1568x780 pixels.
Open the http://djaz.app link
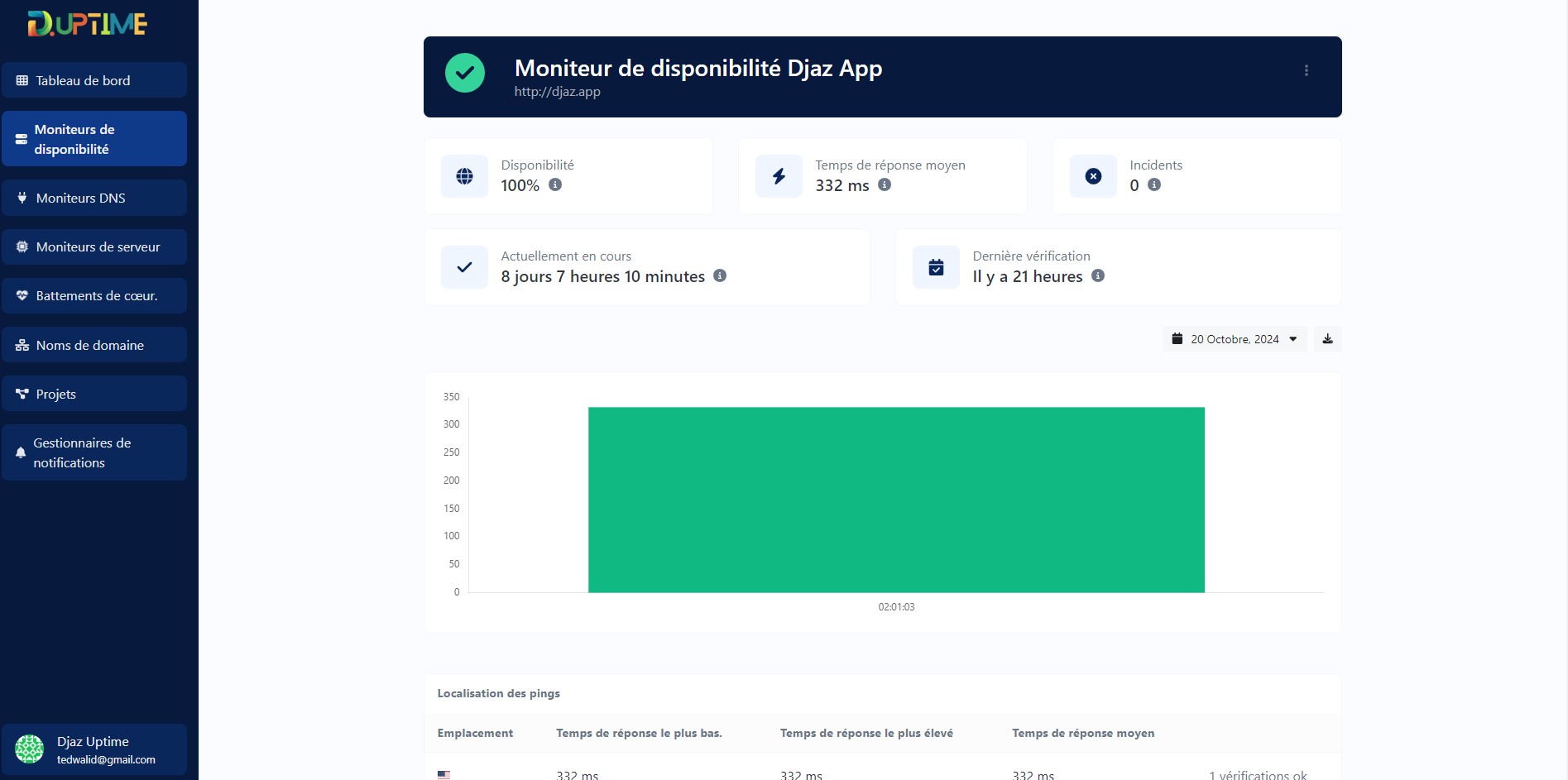click(x=557, y=92)
